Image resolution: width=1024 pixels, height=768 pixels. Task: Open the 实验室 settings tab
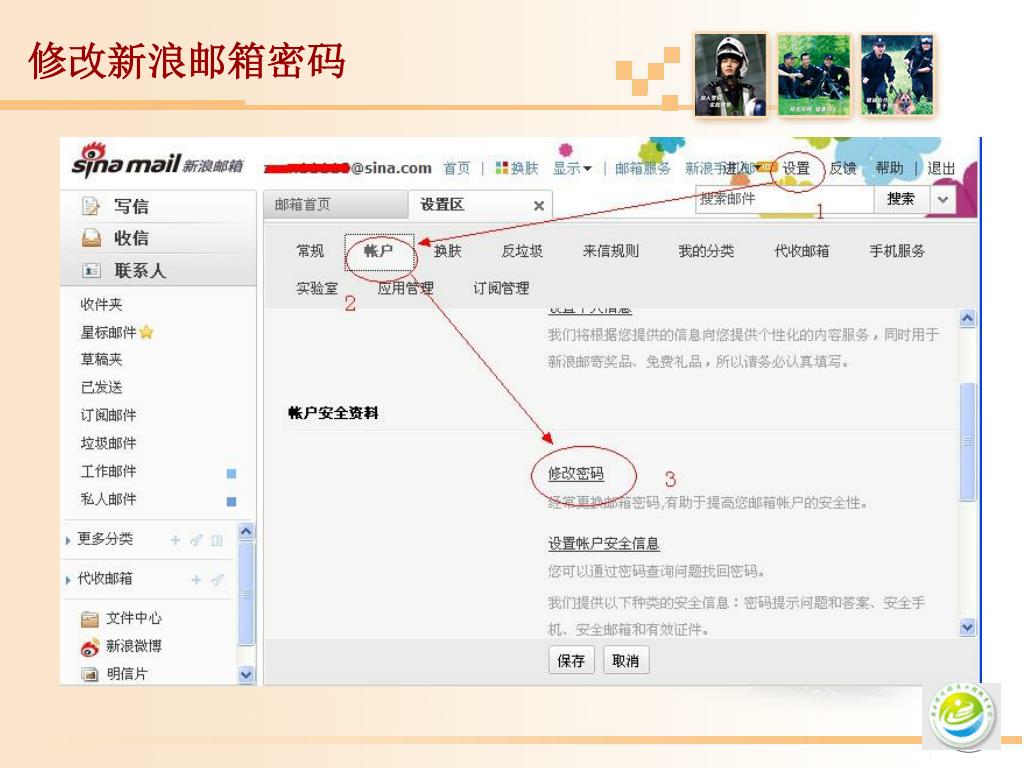pos(317,288)
